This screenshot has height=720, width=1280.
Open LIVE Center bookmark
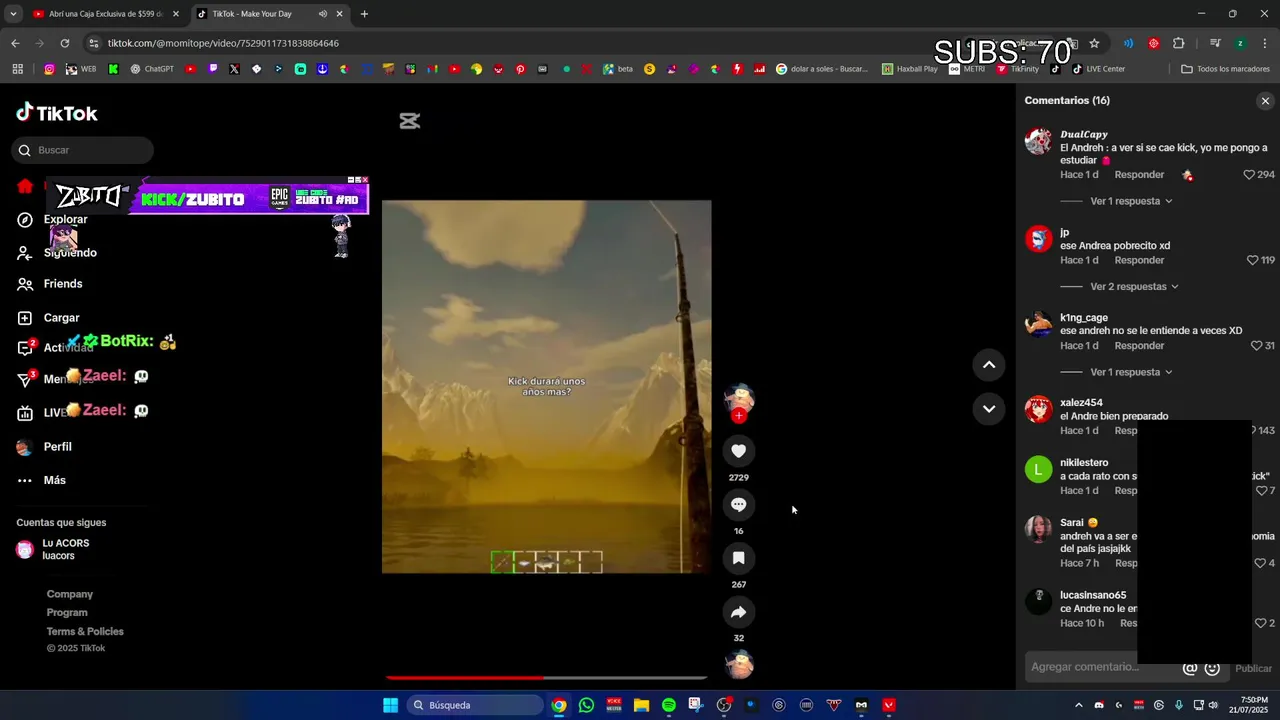(x=1099, y=69)
